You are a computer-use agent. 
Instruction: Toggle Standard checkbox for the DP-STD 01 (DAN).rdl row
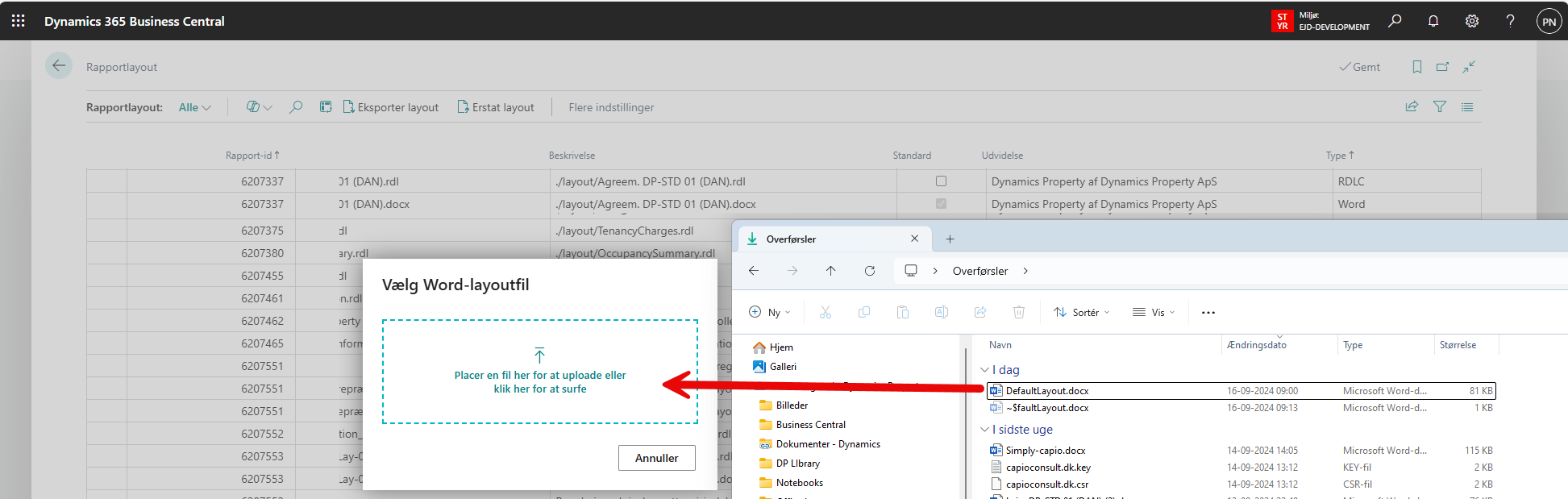point(941,181)
